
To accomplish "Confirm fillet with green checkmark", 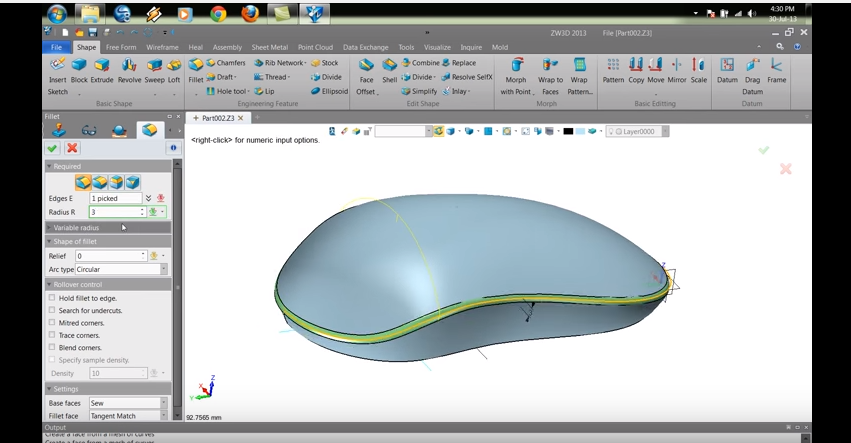I will click(x=53, y=148).
